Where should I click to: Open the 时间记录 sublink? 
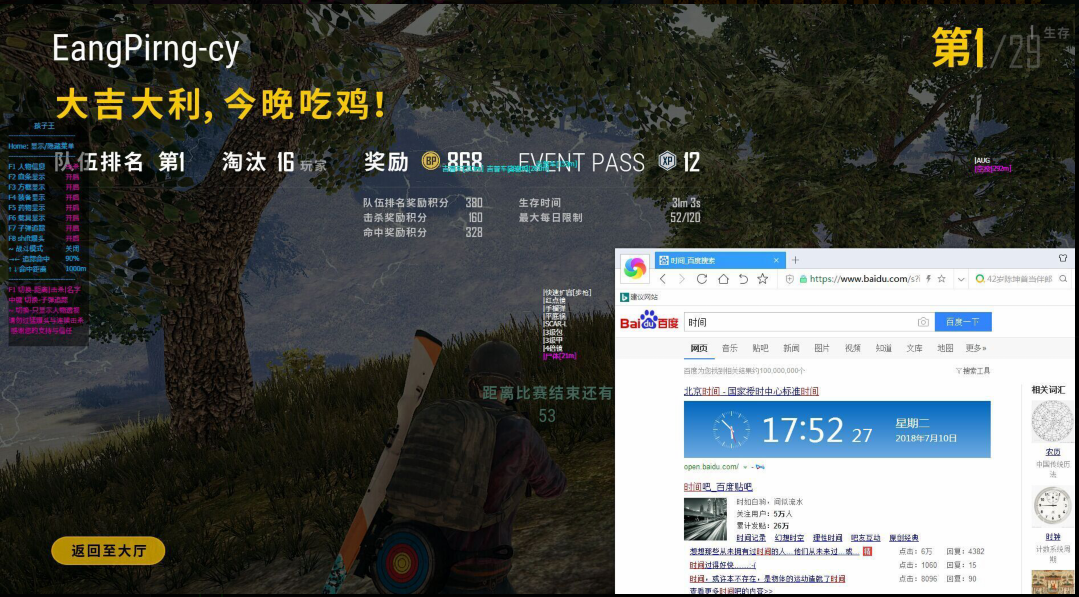(751, 538)
